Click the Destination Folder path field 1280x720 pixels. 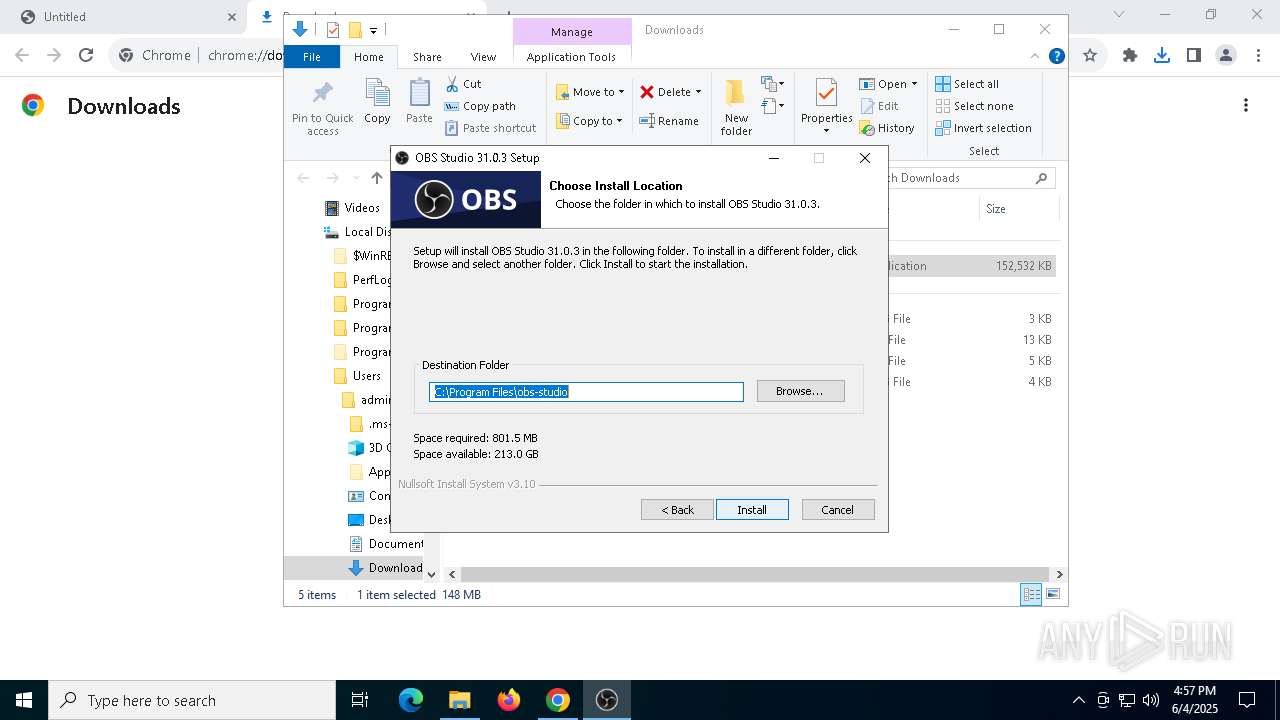coord(586,392)
